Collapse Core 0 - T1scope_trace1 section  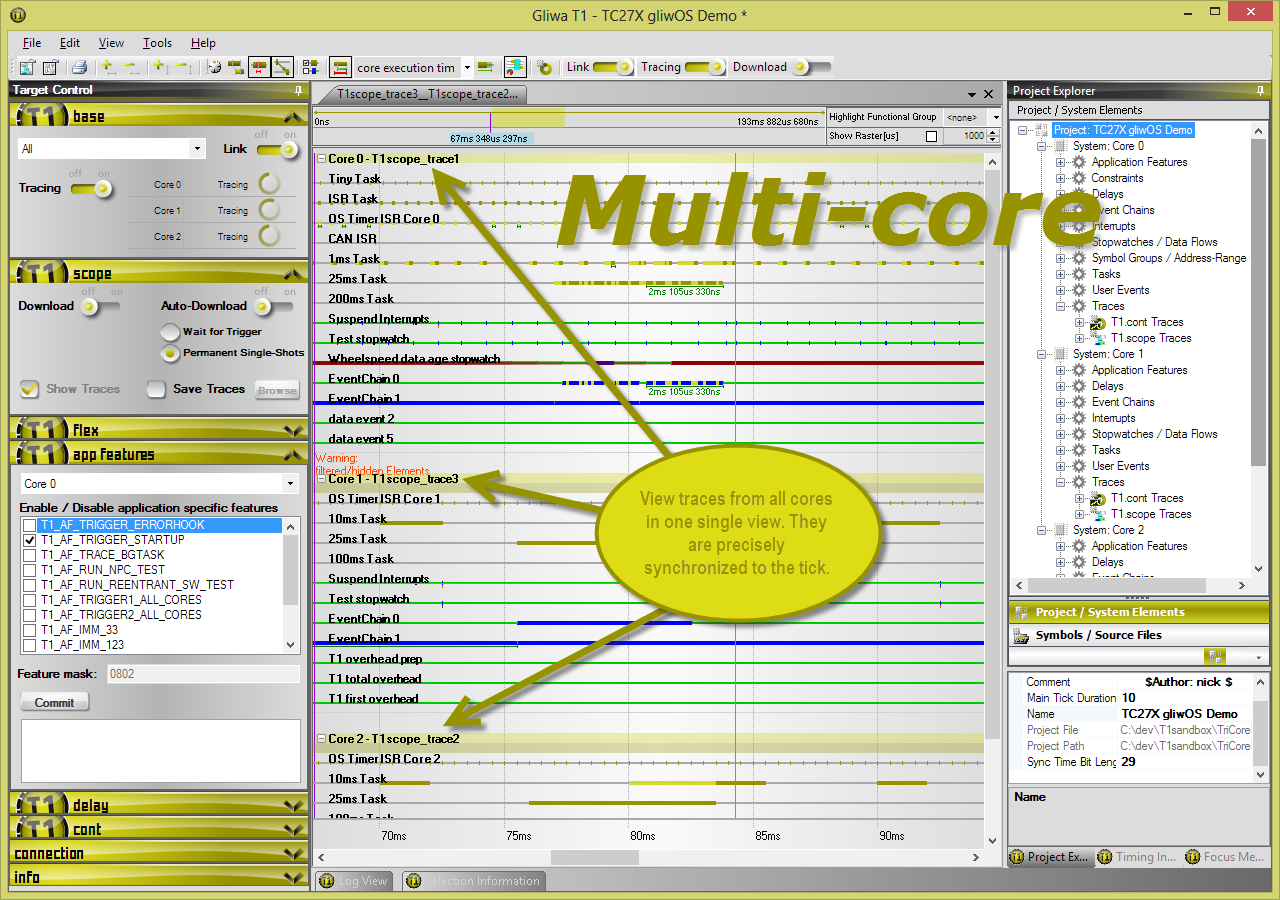coord(321,159)
